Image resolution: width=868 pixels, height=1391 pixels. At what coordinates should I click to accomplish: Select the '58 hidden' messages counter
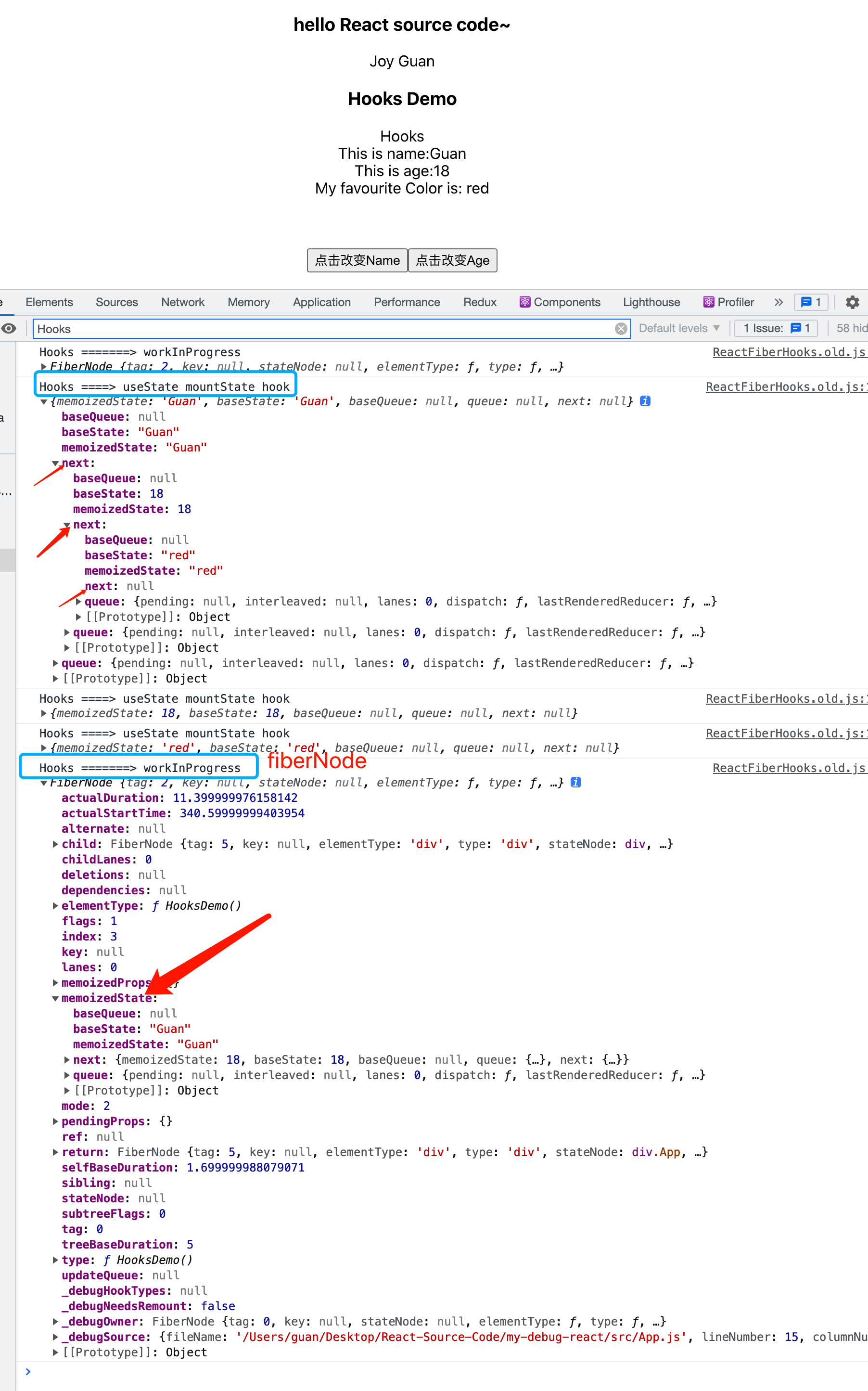pyautogui.click(x=851, y=328)
